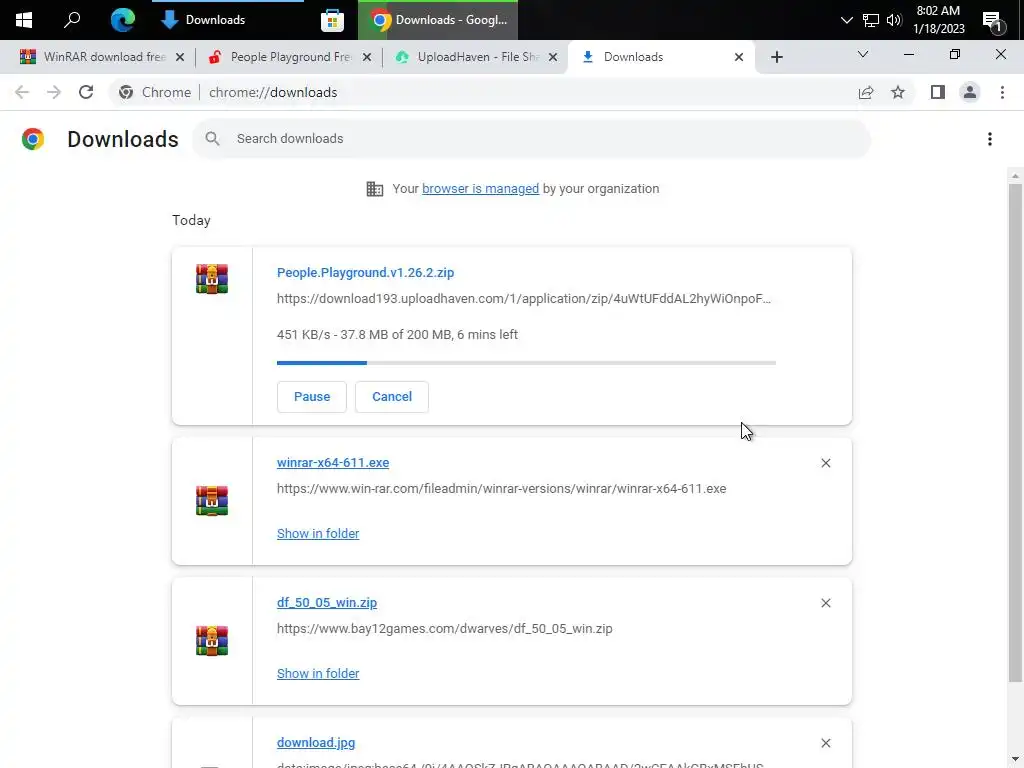Remove download.jpg from the list
This screenshot has width=1024, height=768.
[825, 743]
